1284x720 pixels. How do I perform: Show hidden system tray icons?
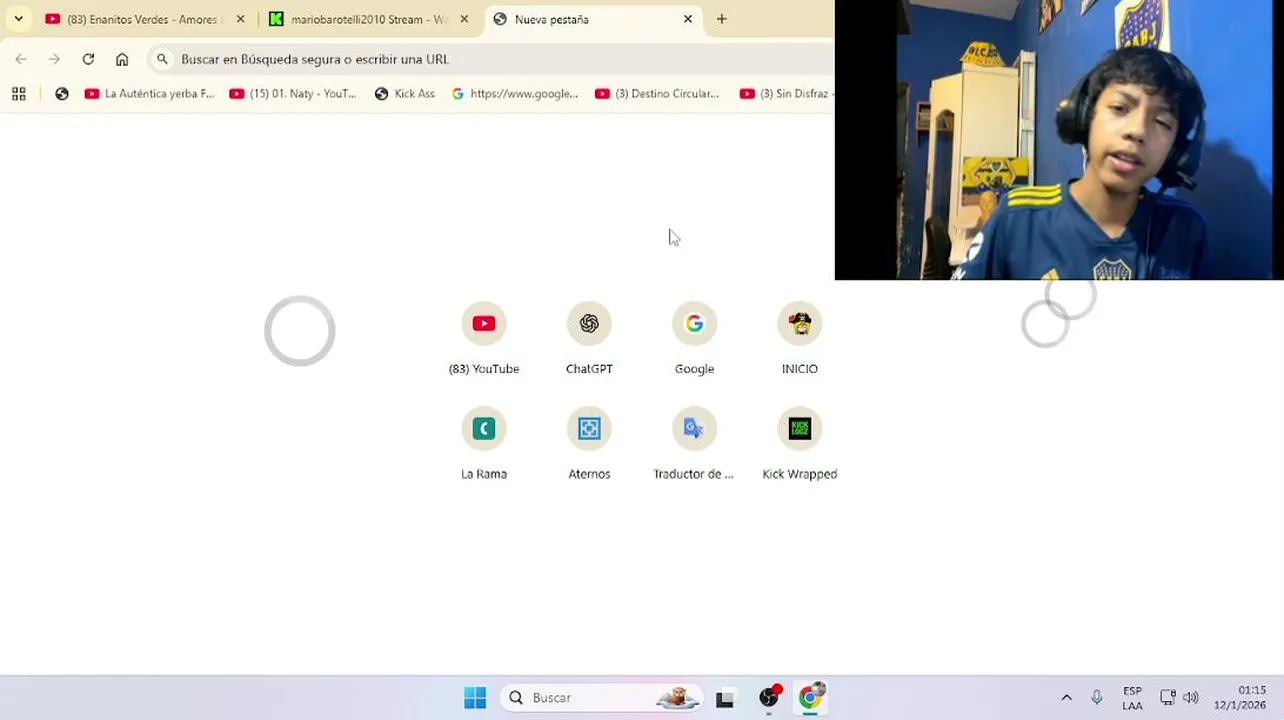pyautogui.click(x=1066, y=697)
